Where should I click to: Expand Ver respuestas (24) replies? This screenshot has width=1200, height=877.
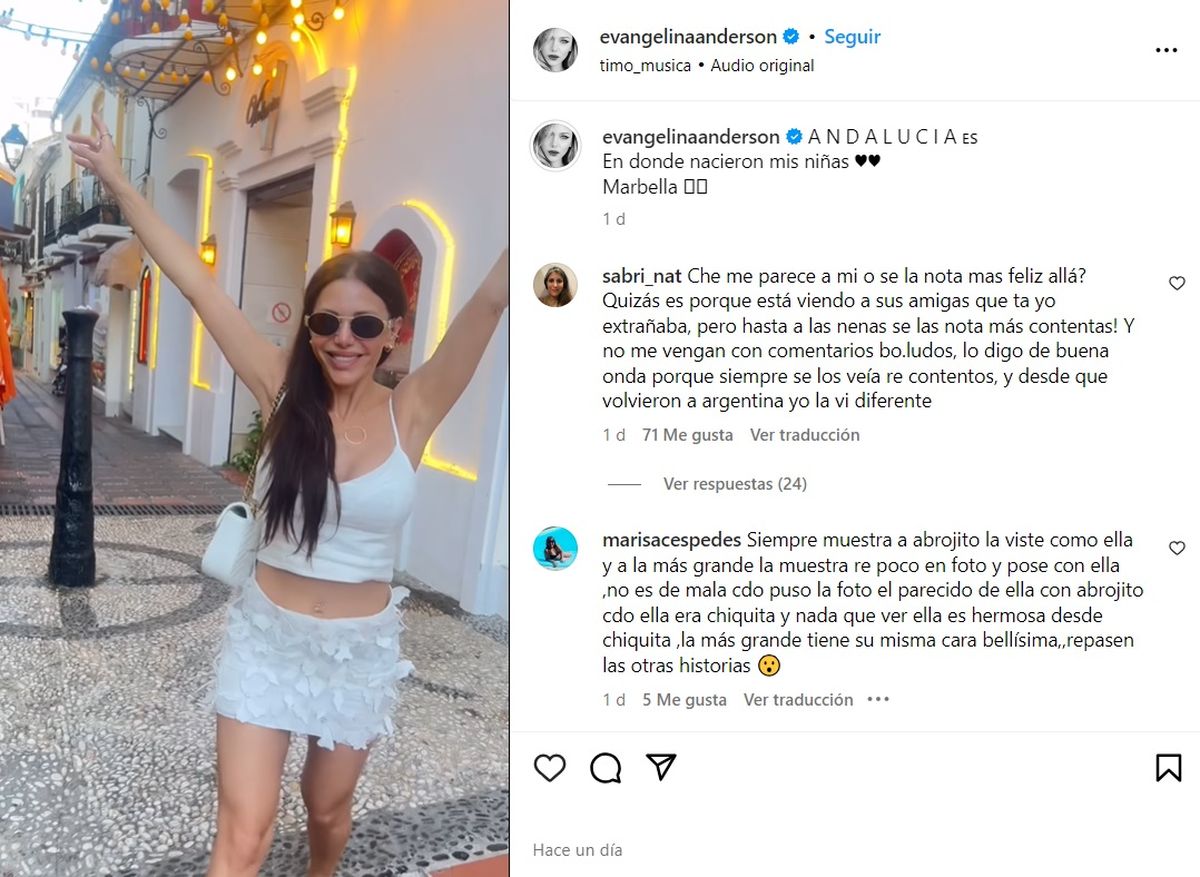735,484
